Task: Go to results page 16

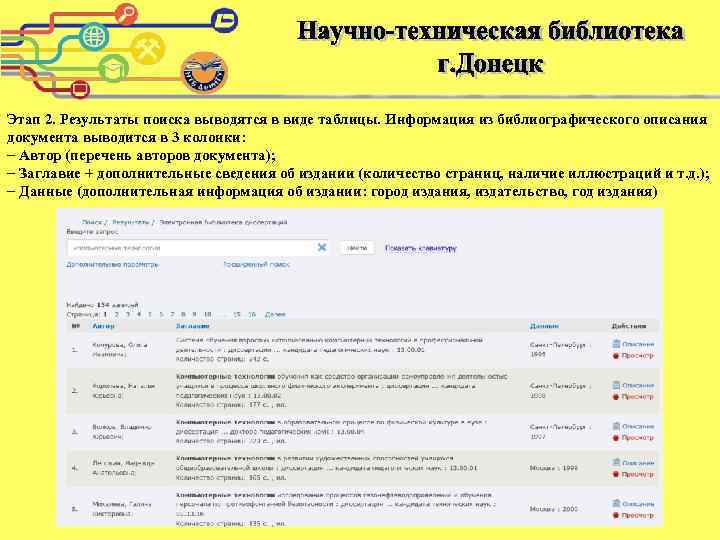Action: point(252,315)
